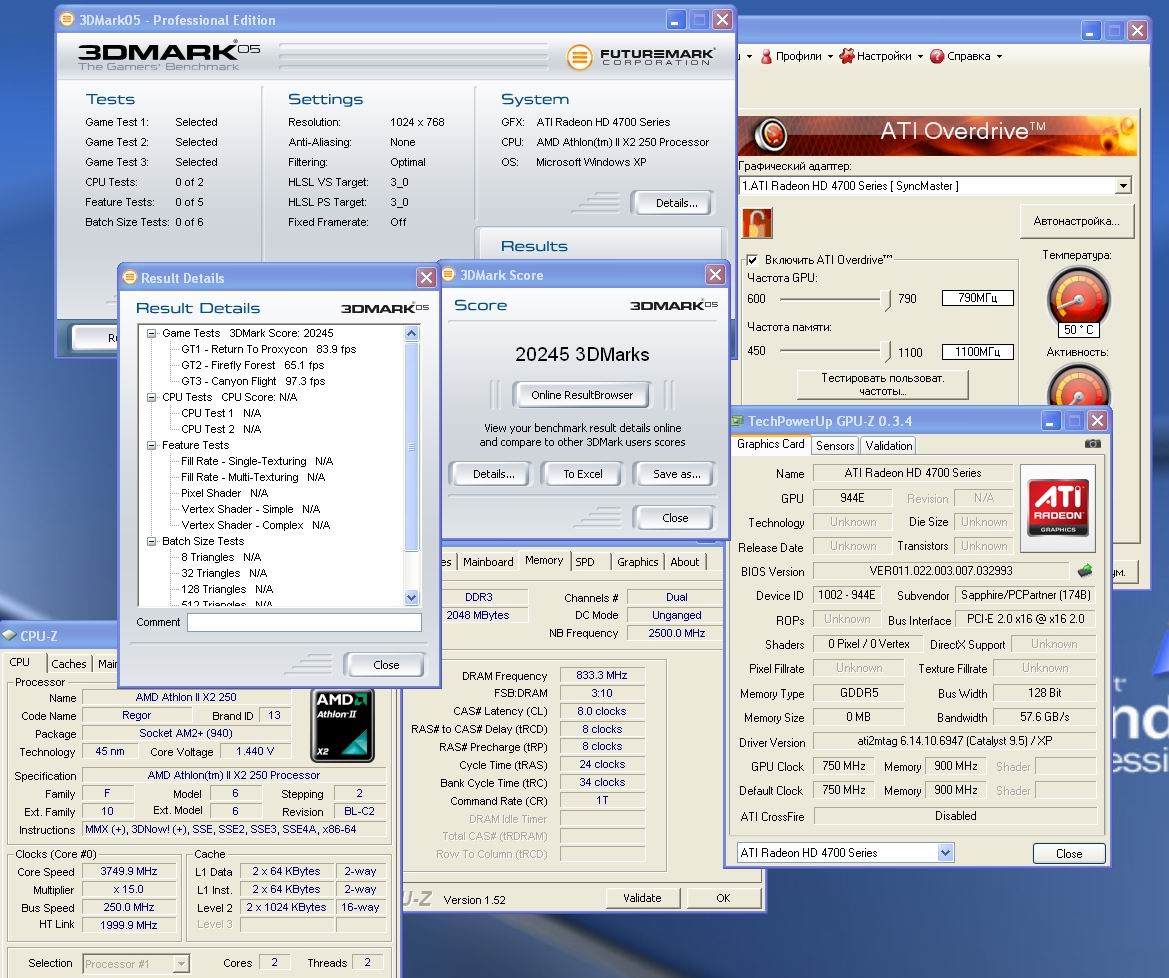Click the 3DMark05 title bar icon
1169x978 pixels.
[x=67, y=19]
